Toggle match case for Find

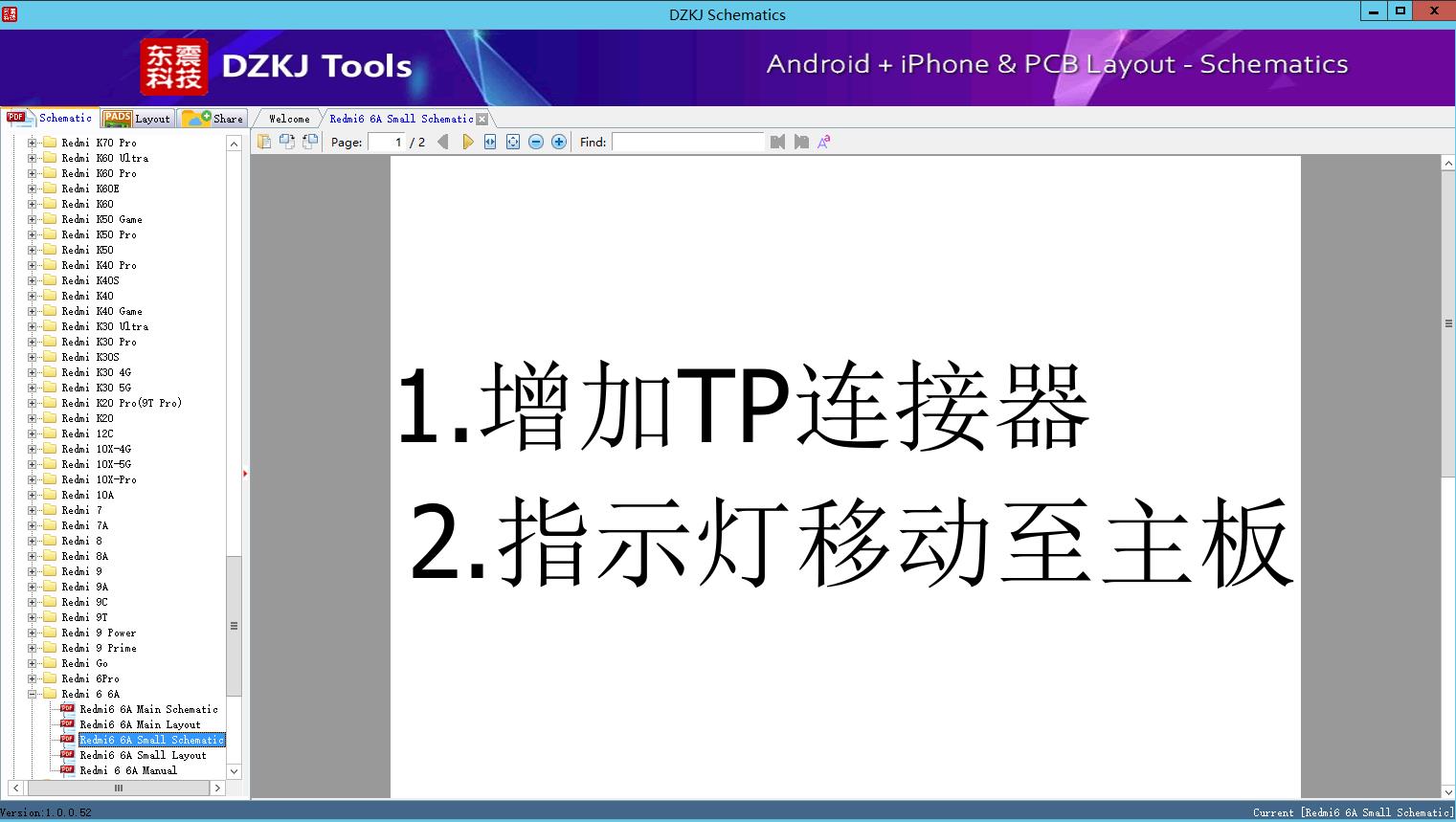pyautogui.click(x=824, y=142)
